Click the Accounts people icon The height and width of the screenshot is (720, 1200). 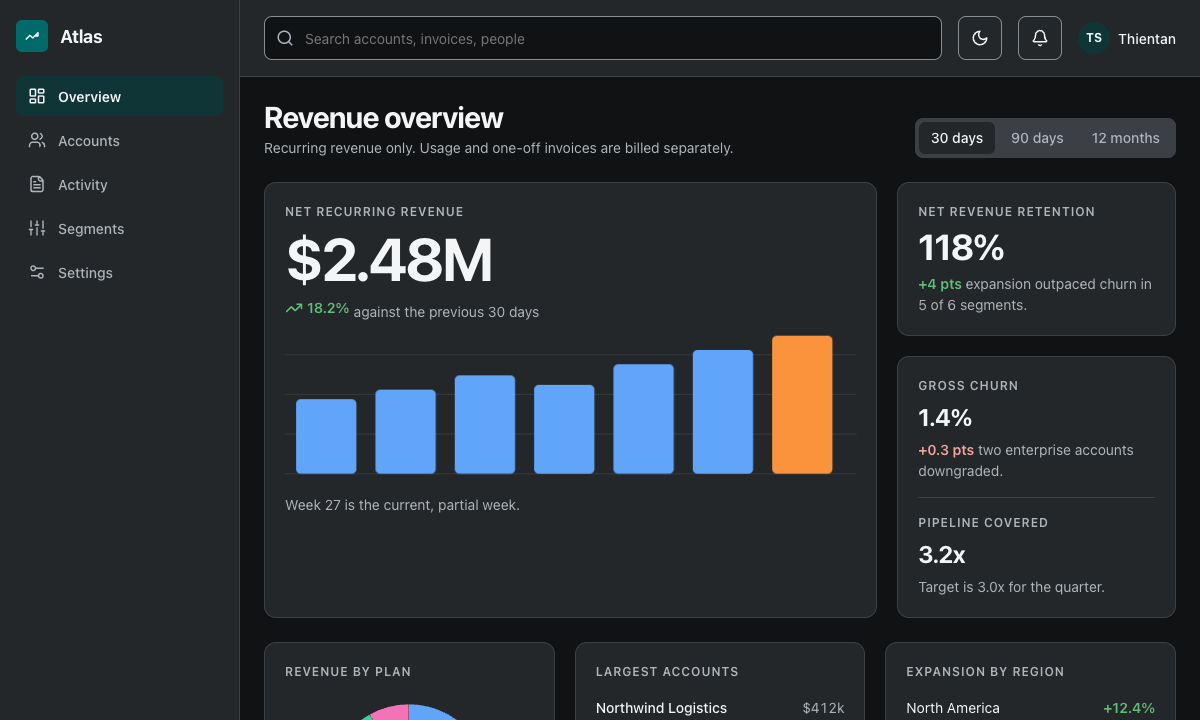click(x=37, y=140)
